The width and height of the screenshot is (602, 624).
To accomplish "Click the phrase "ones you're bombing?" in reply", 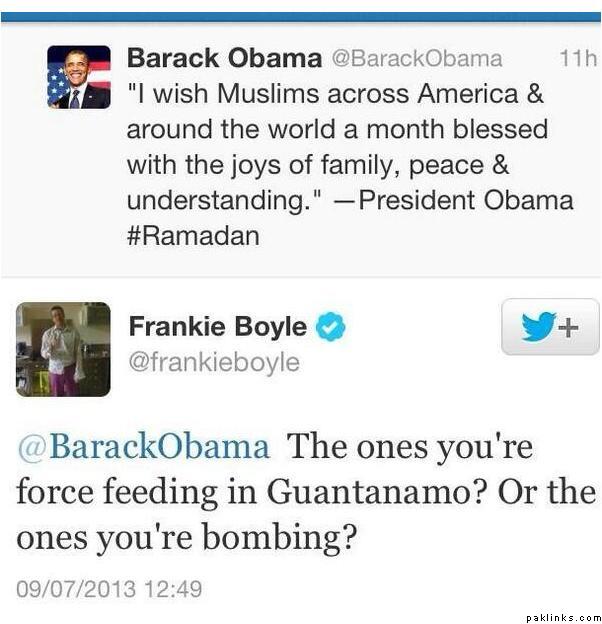I will coord(187,538).
